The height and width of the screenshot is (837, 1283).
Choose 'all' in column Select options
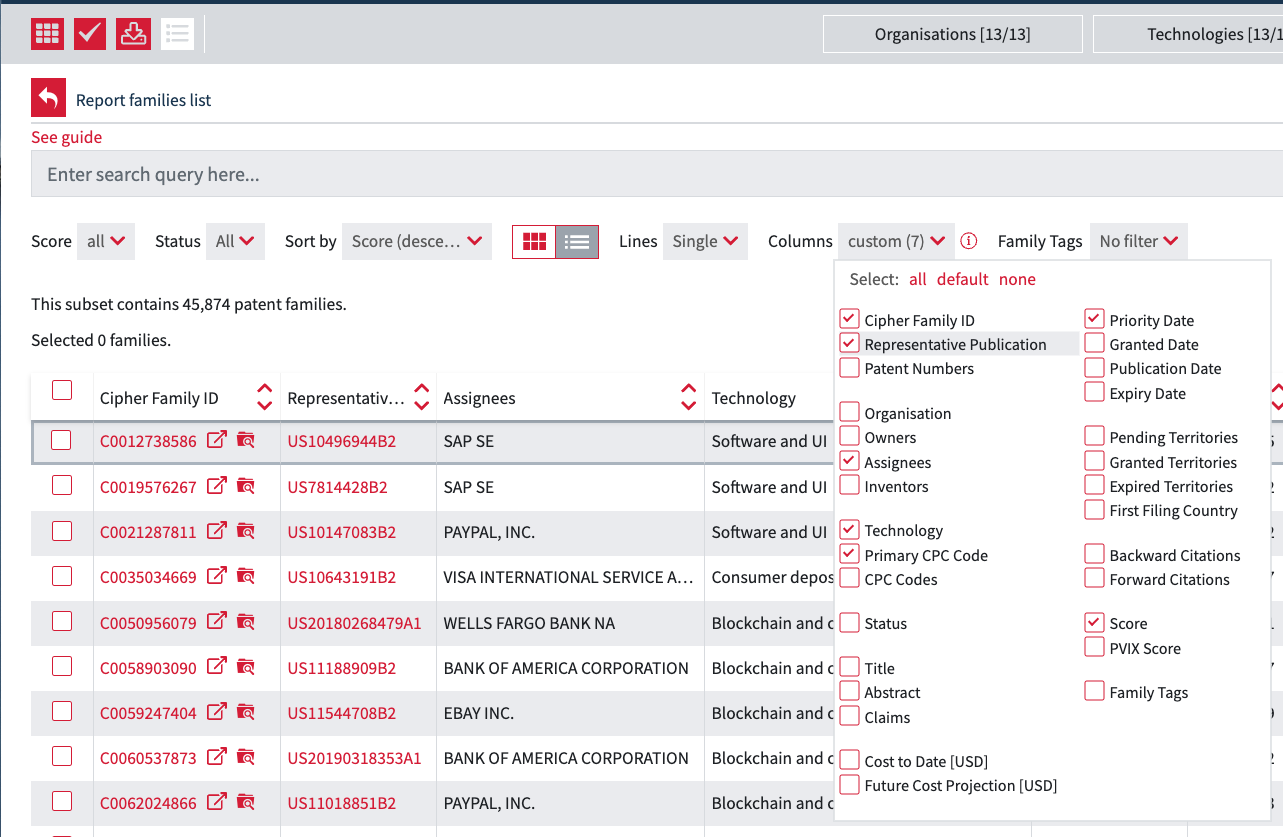coord(918,279)
